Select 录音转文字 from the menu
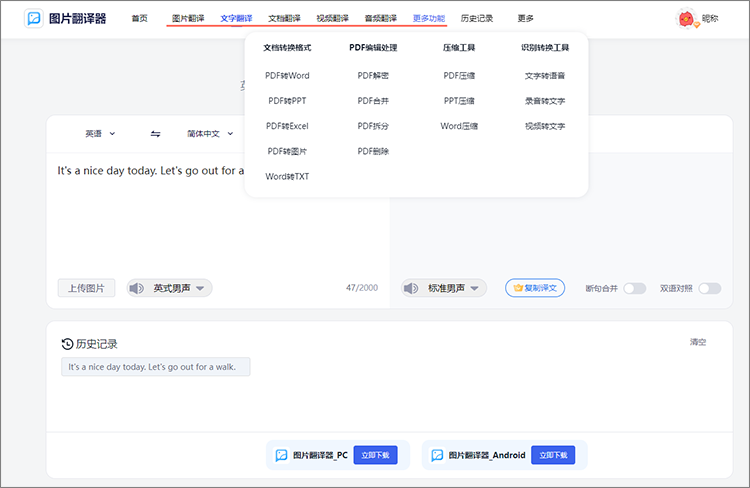Screen dimensions: 750x488 click(x=545, y=101)
